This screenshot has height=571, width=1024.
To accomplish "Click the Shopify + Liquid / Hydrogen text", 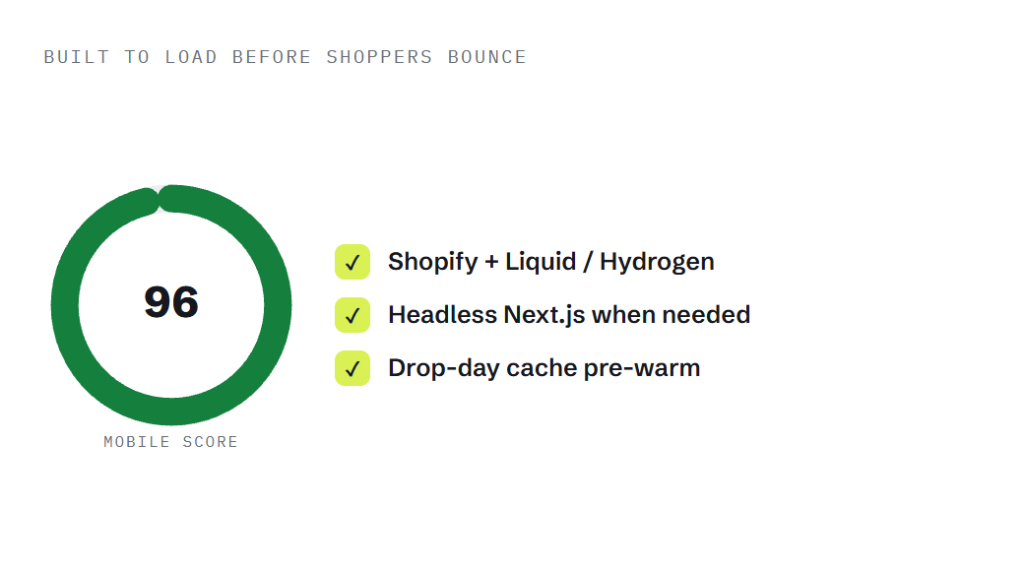I will tap(551, 262).
